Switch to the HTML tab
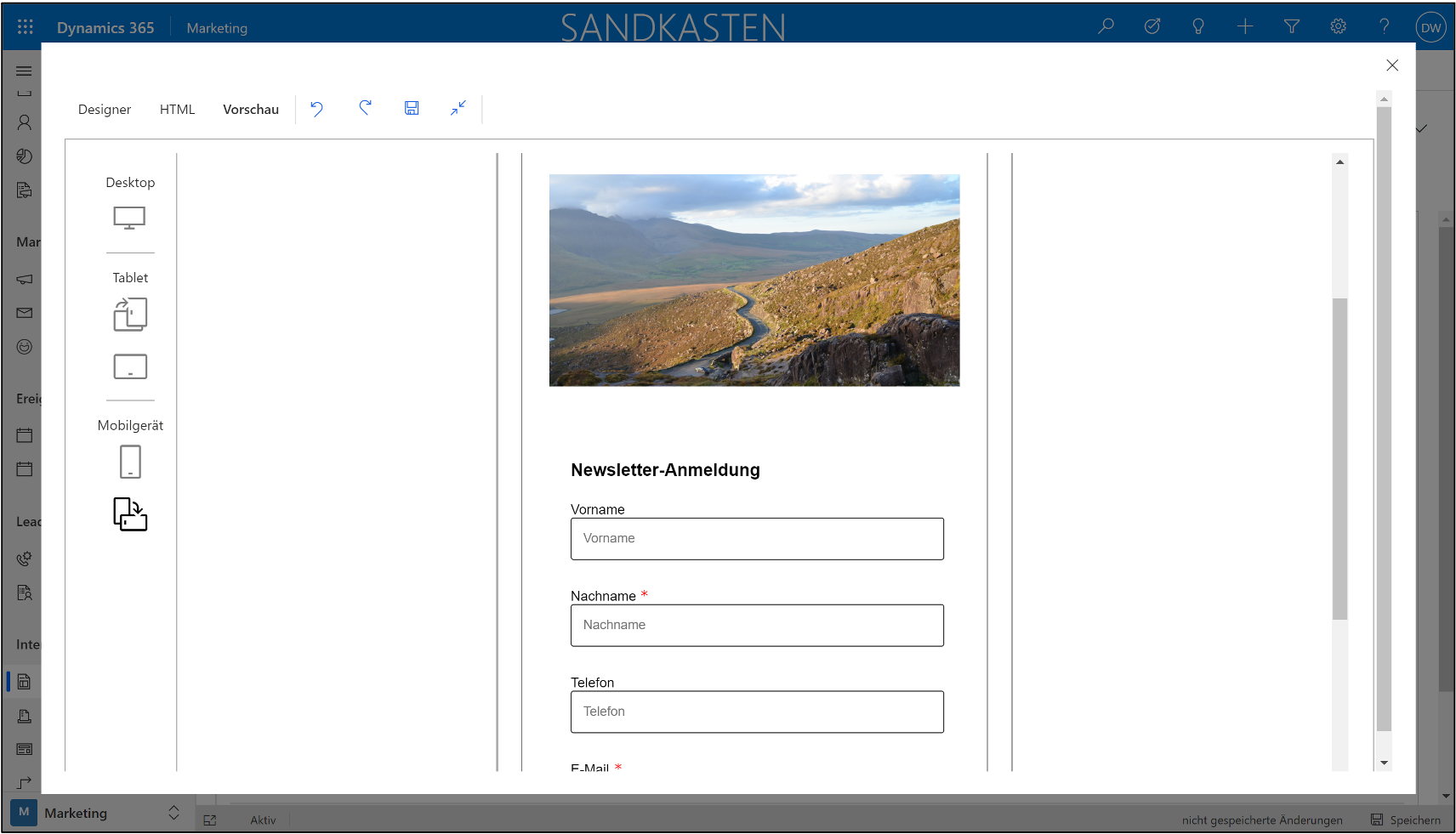1456x834 pixels. [177, 110]
